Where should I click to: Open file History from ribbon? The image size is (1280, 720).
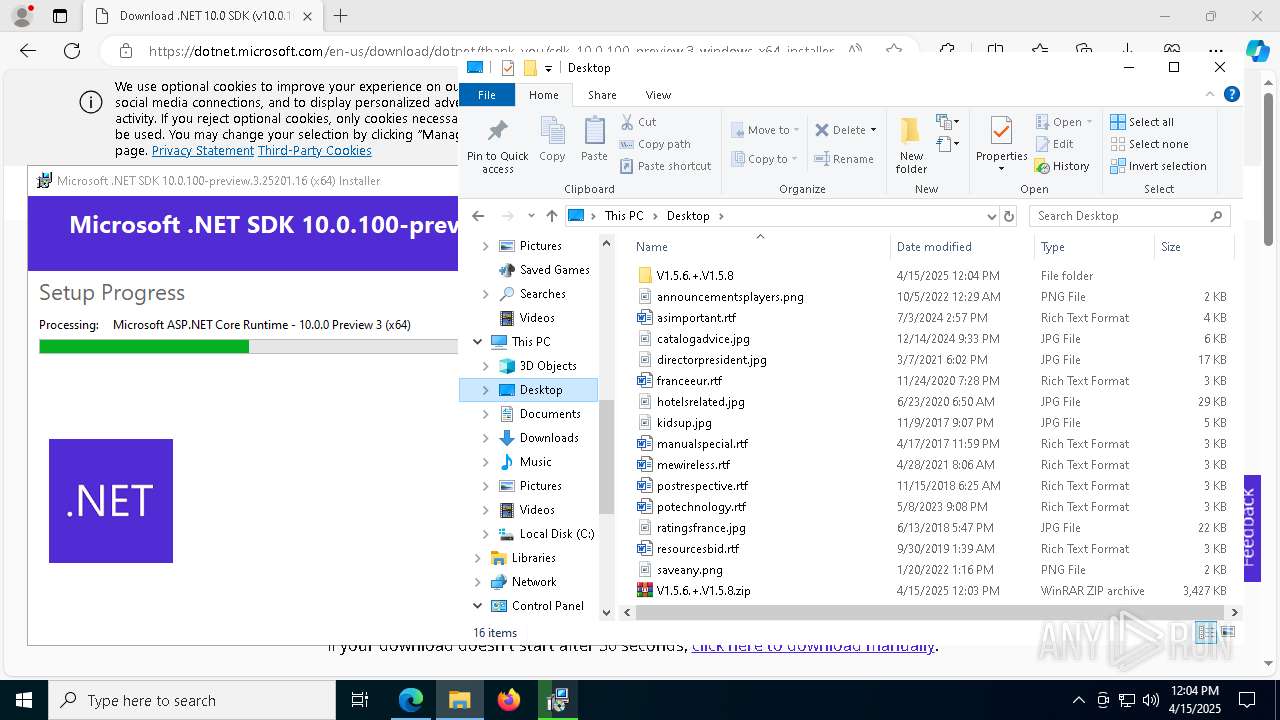pyautogui.click(x=1062, y=166)
